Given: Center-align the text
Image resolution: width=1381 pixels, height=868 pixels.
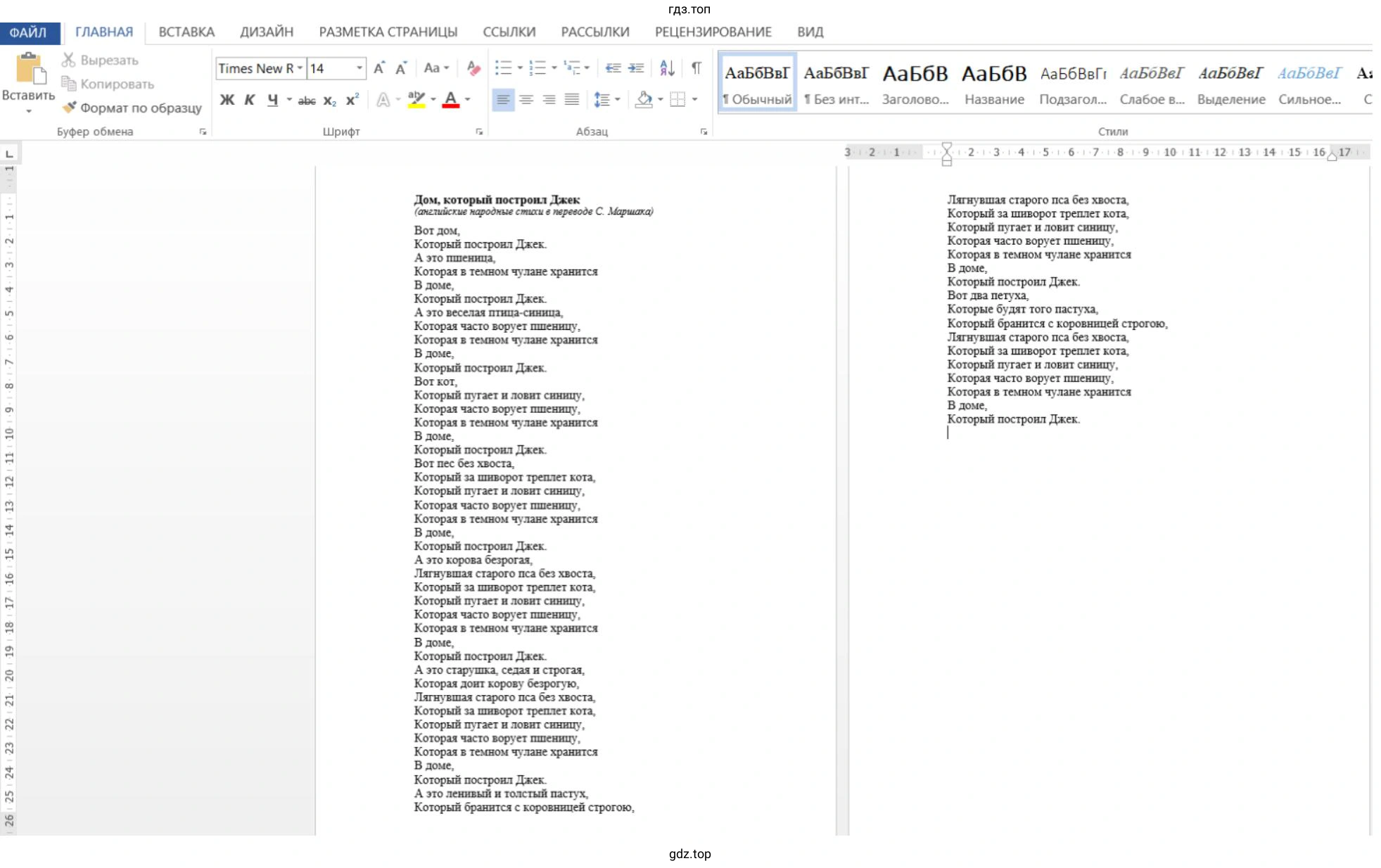Looking at the screenshot, I should 526,100.
